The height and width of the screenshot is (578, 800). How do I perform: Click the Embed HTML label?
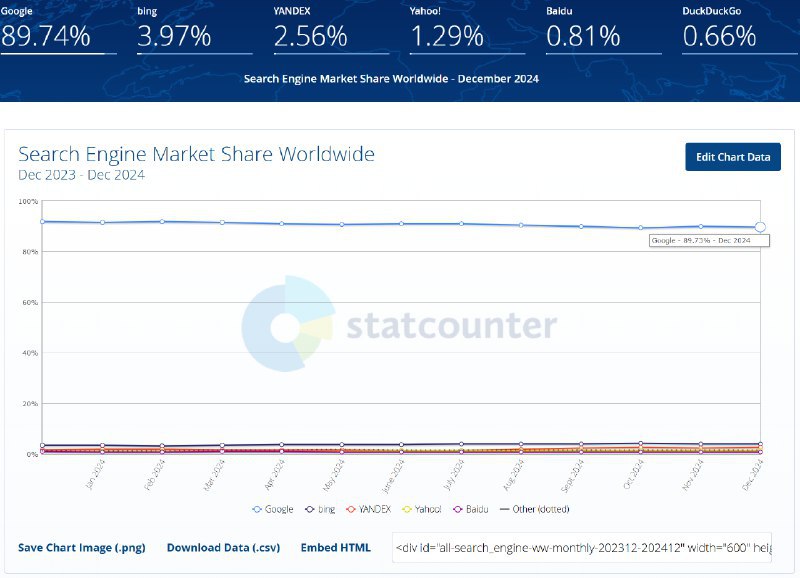point(335,548)
